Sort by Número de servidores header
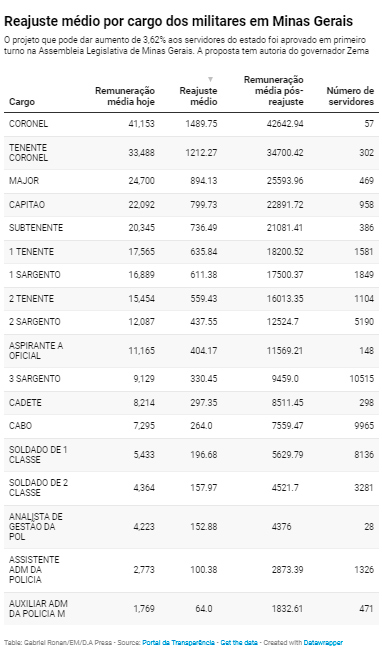382x651 pixels. pos(350,96)
